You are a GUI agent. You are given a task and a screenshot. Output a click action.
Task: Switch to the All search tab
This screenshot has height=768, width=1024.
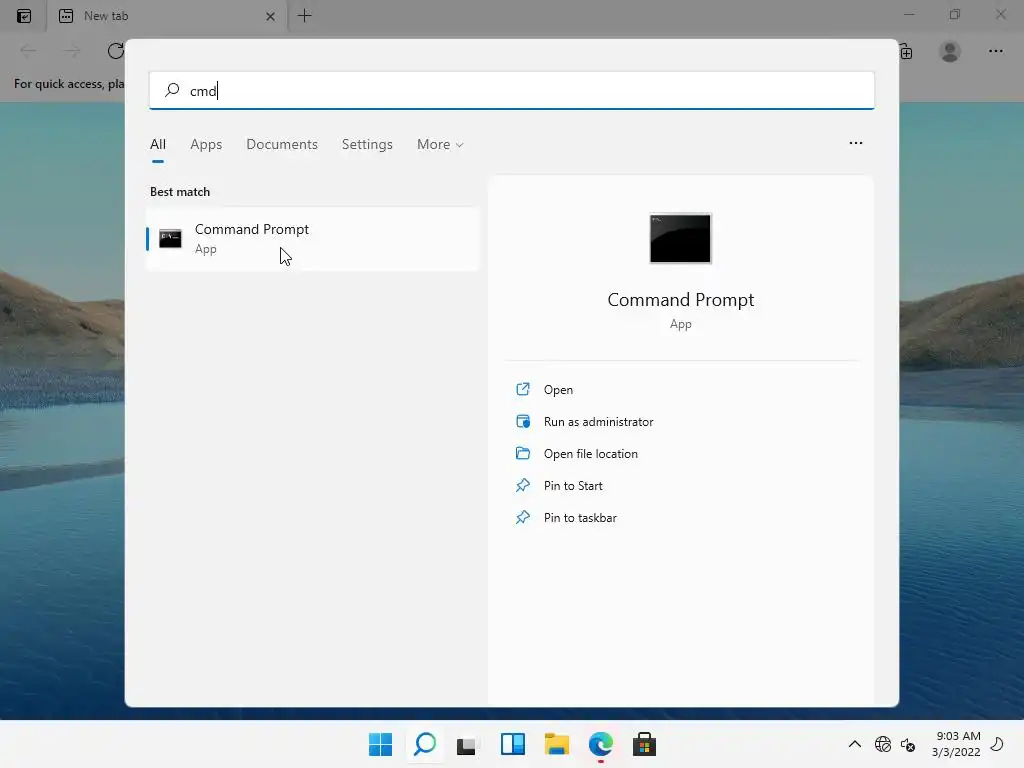[x=158, y=144]
